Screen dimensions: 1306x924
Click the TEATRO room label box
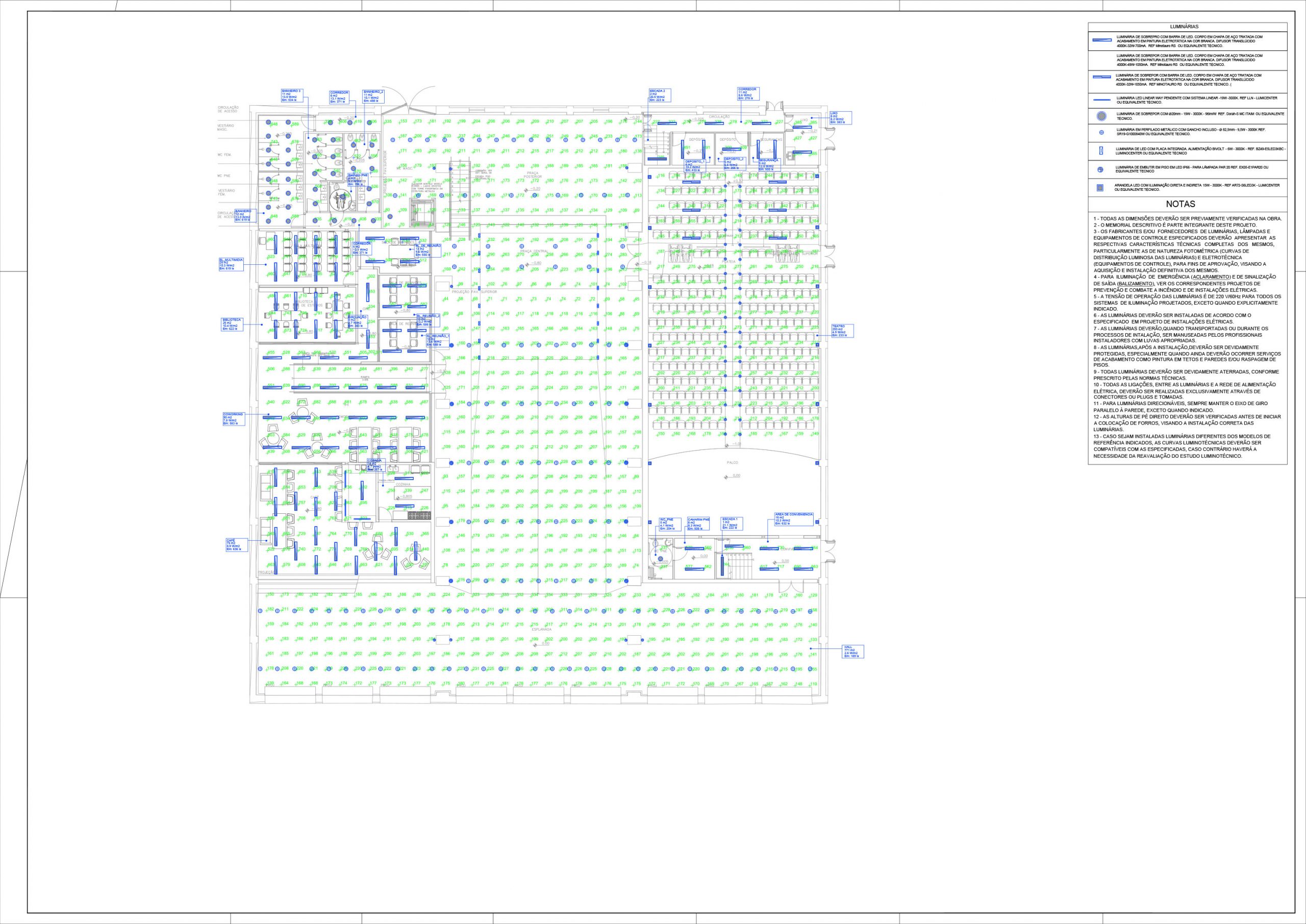click(x=842, y=331)
